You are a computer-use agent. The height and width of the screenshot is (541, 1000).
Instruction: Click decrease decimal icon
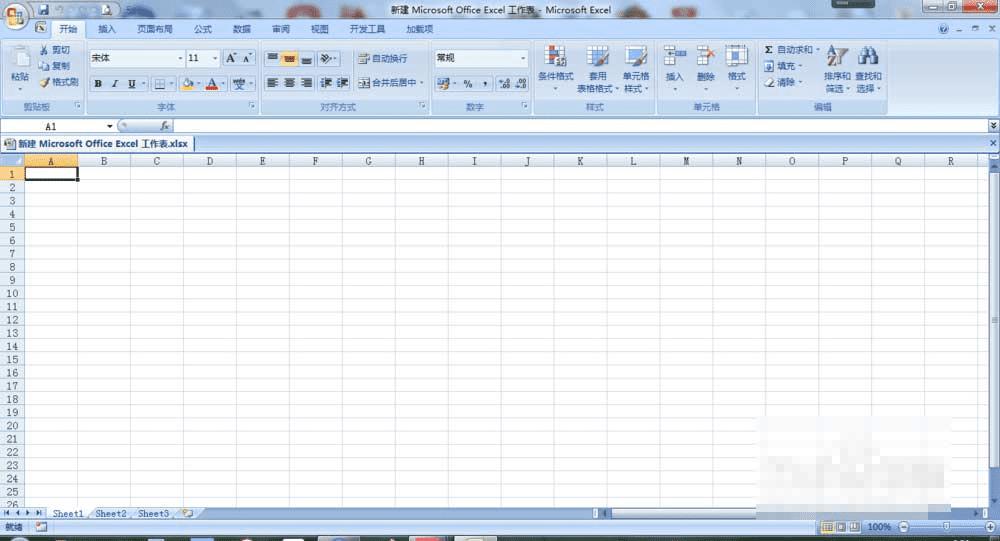[x=521, y=84]
